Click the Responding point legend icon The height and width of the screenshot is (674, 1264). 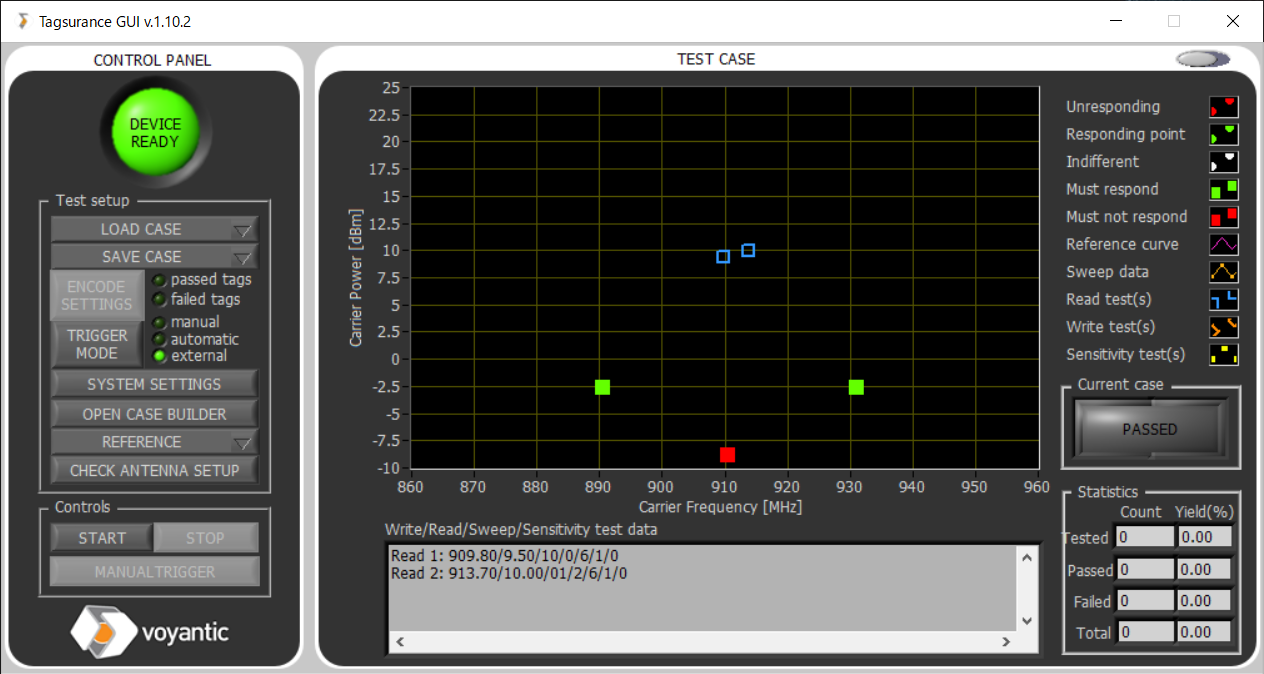tap(1224, 134)
